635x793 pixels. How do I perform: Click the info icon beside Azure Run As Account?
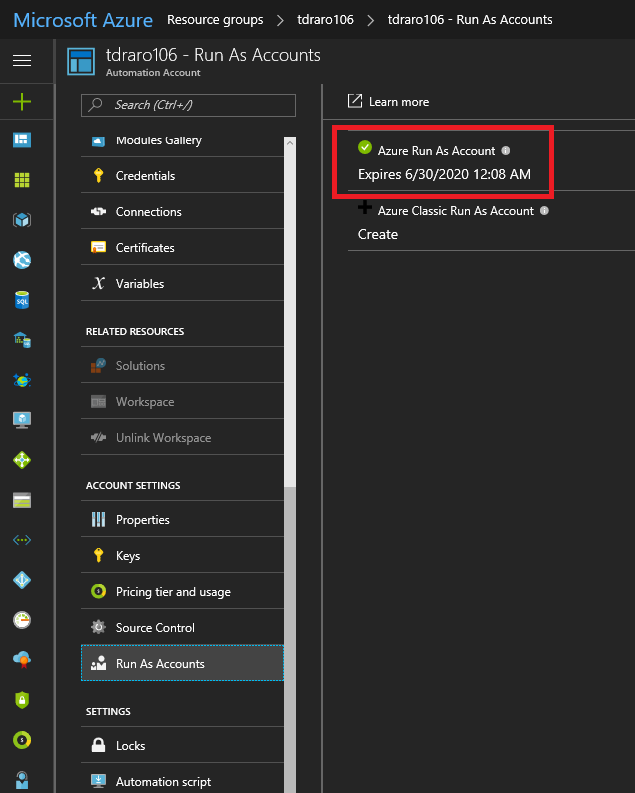pyautogui.click(x=506, y=150)
